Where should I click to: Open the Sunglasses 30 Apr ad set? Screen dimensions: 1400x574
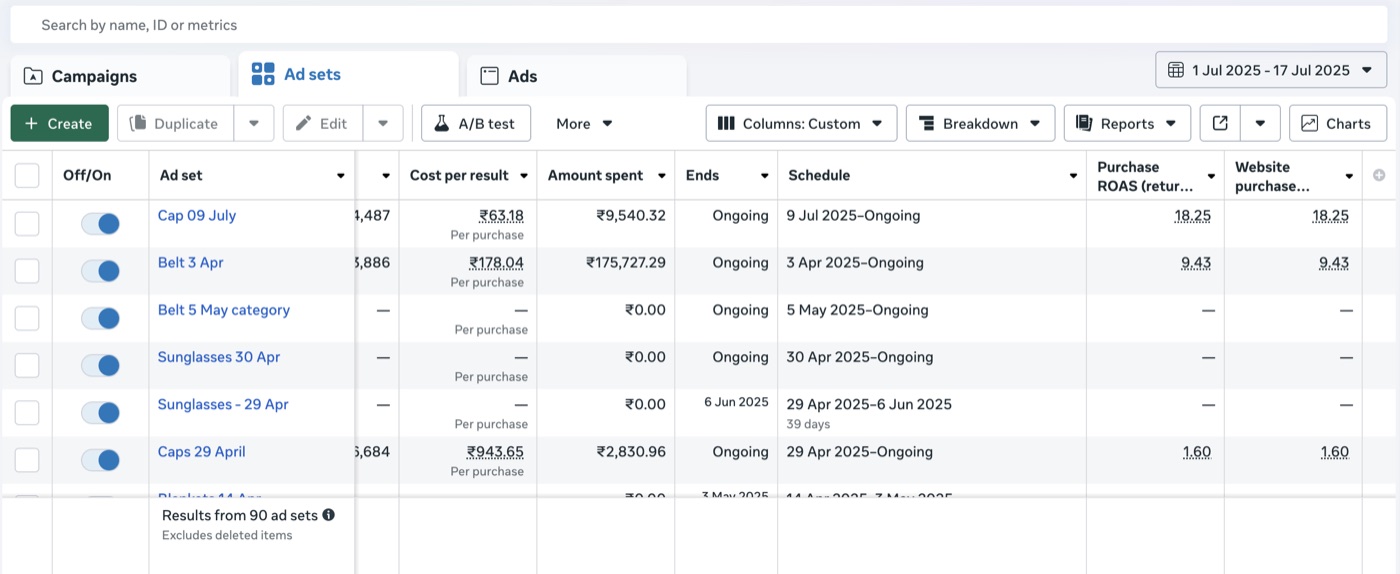tap(219, 357)
